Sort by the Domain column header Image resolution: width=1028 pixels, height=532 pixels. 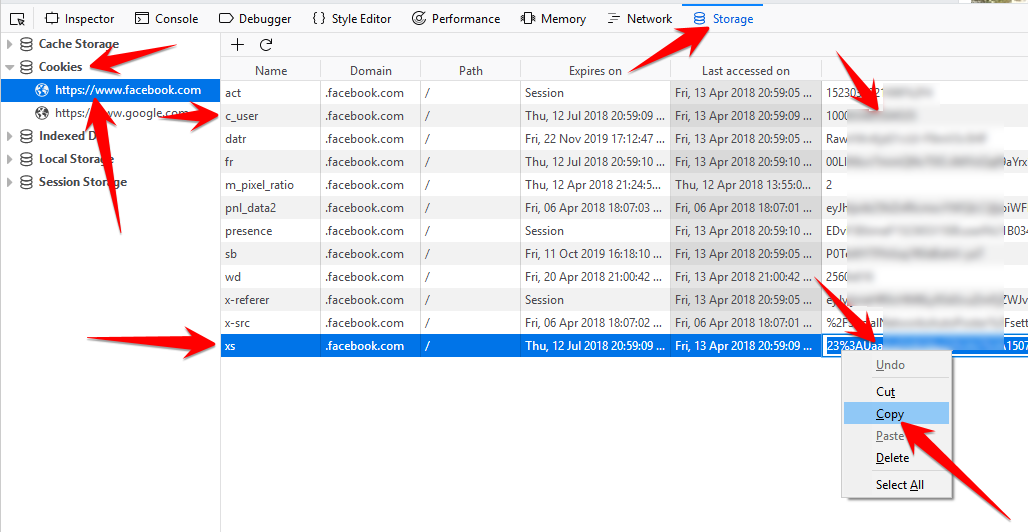click(x=370, y=71)
